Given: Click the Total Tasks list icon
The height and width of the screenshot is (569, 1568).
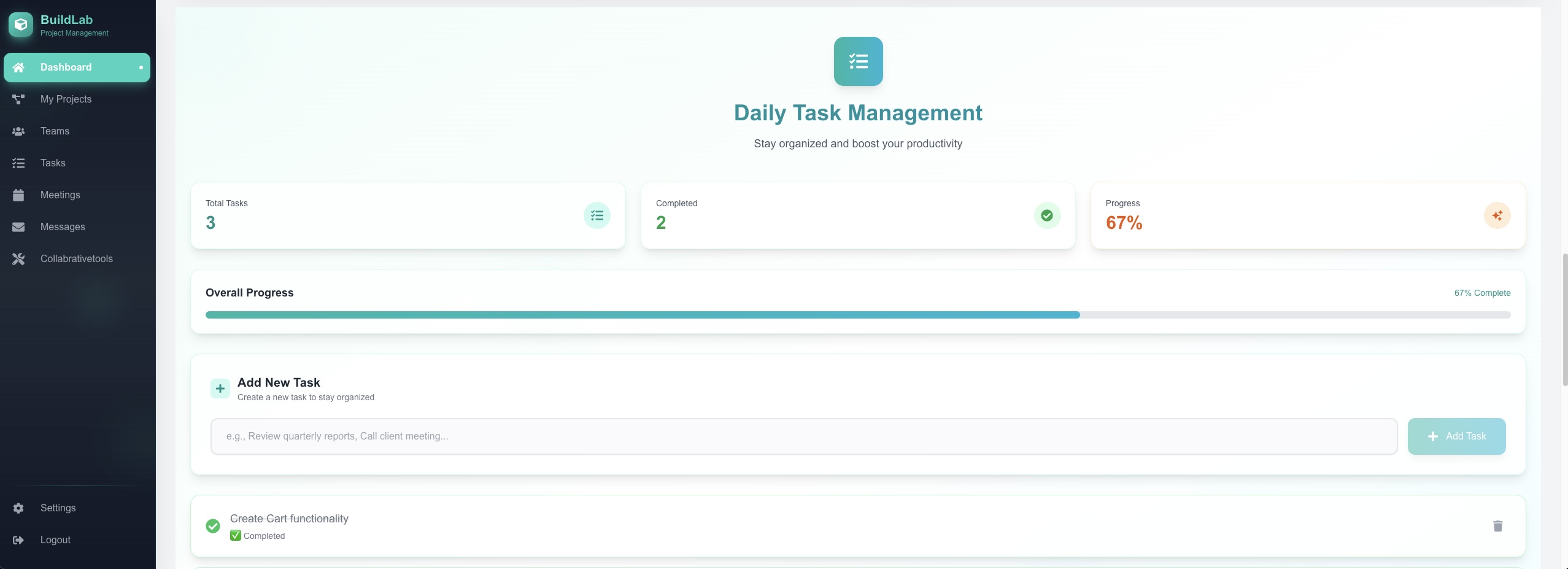Looking at the screenshot, I should click(x=597, y=215).
